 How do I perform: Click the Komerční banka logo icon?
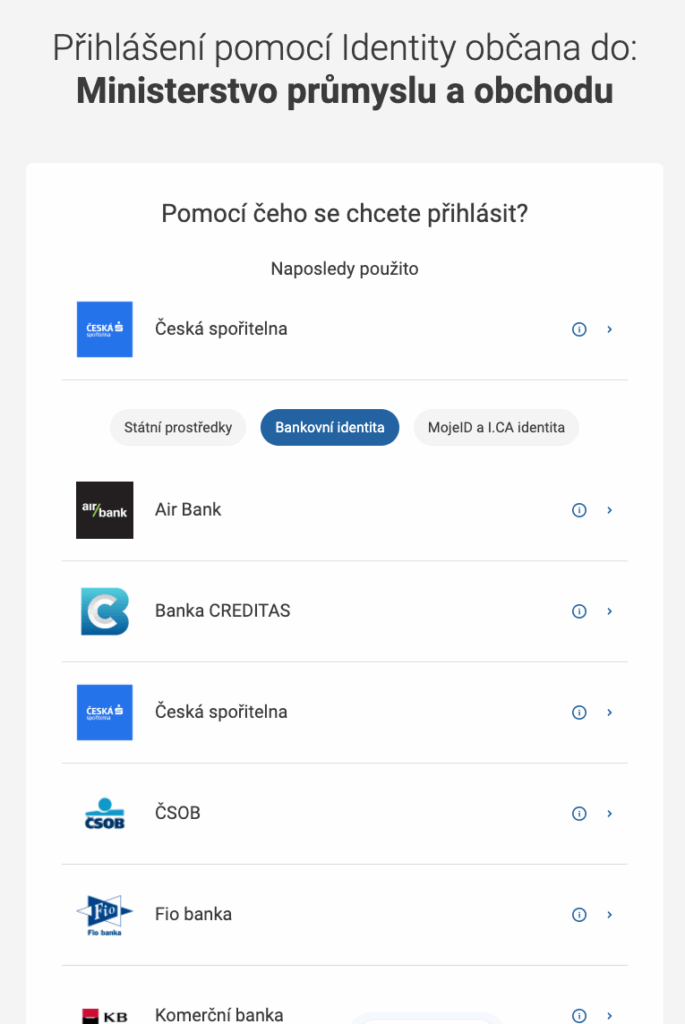(x=104, y=1012)
